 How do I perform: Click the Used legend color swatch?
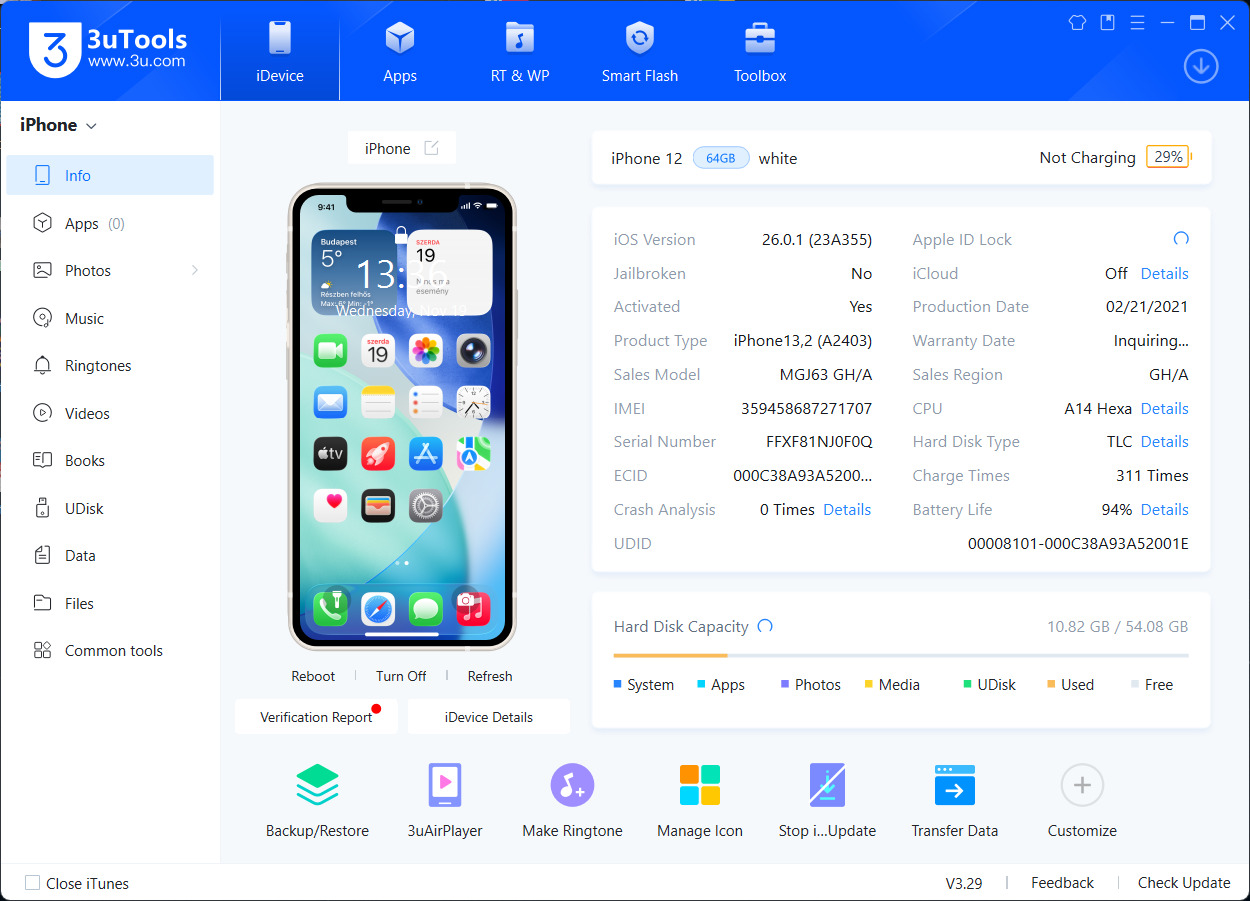1051,684
